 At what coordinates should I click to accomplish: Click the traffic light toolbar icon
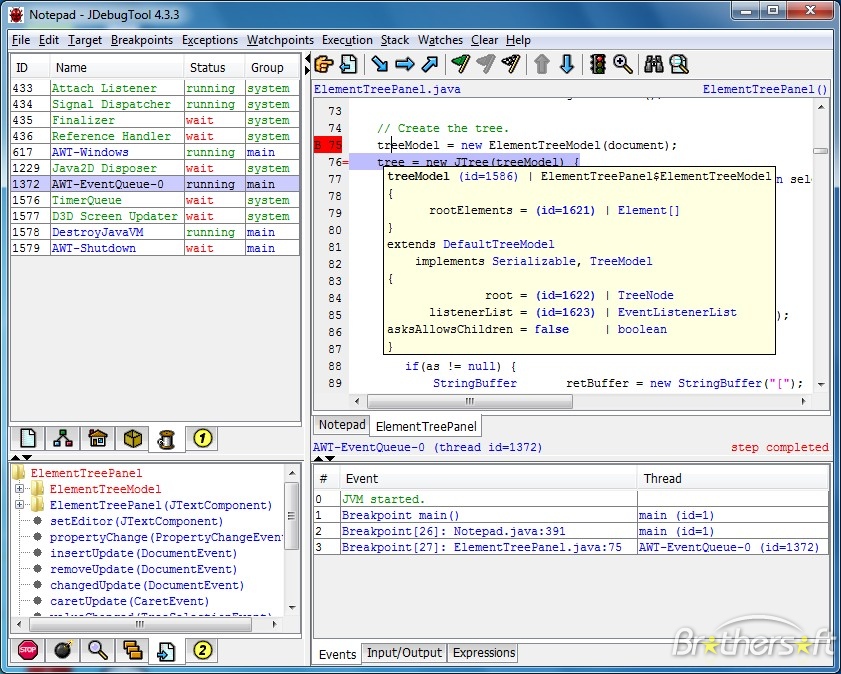click(598, 64)
